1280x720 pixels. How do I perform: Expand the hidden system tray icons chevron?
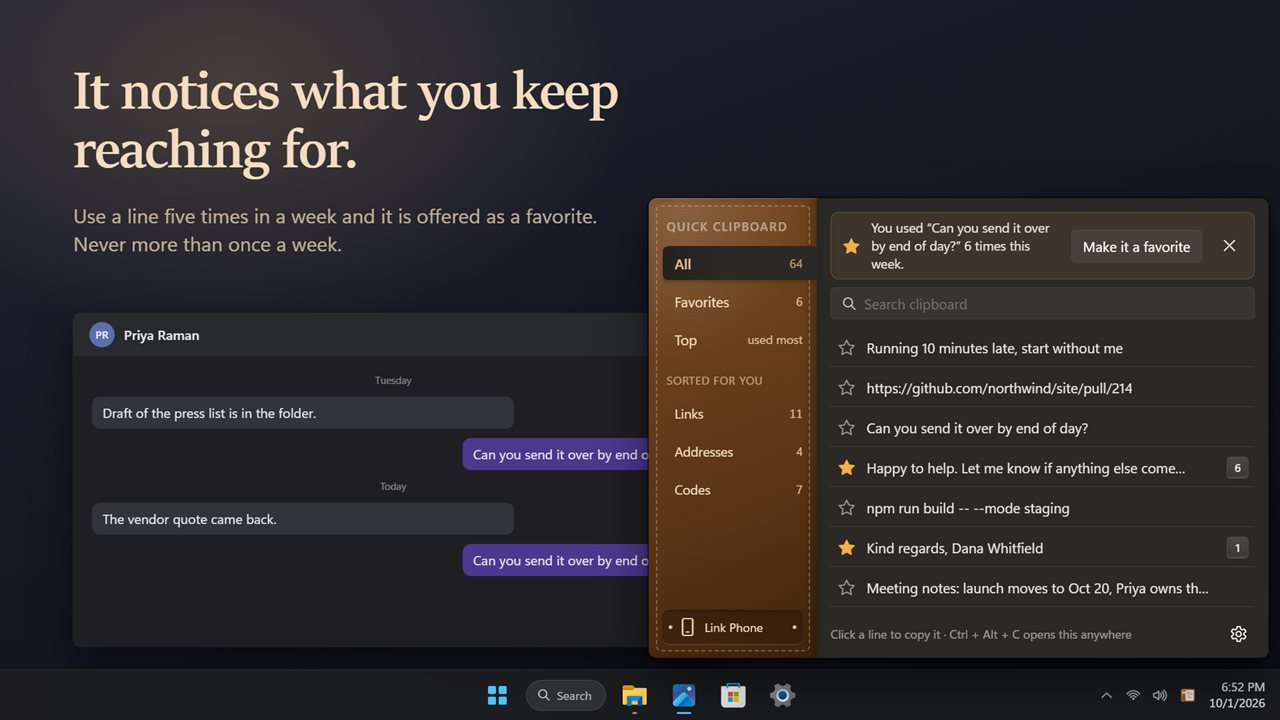[1106, 695]
